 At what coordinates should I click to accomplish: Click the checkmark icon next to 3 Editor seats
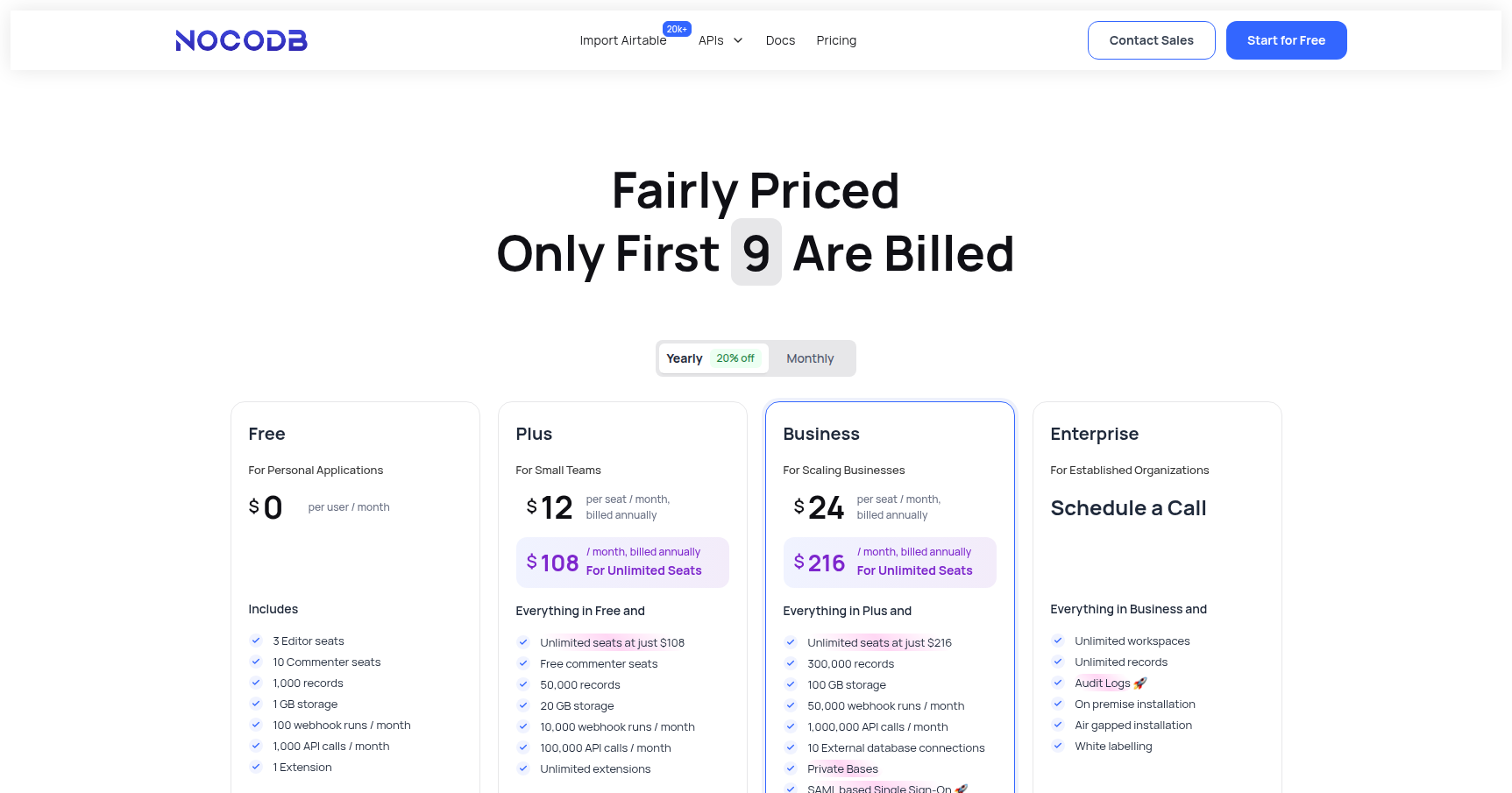click(x=256, y=641)
